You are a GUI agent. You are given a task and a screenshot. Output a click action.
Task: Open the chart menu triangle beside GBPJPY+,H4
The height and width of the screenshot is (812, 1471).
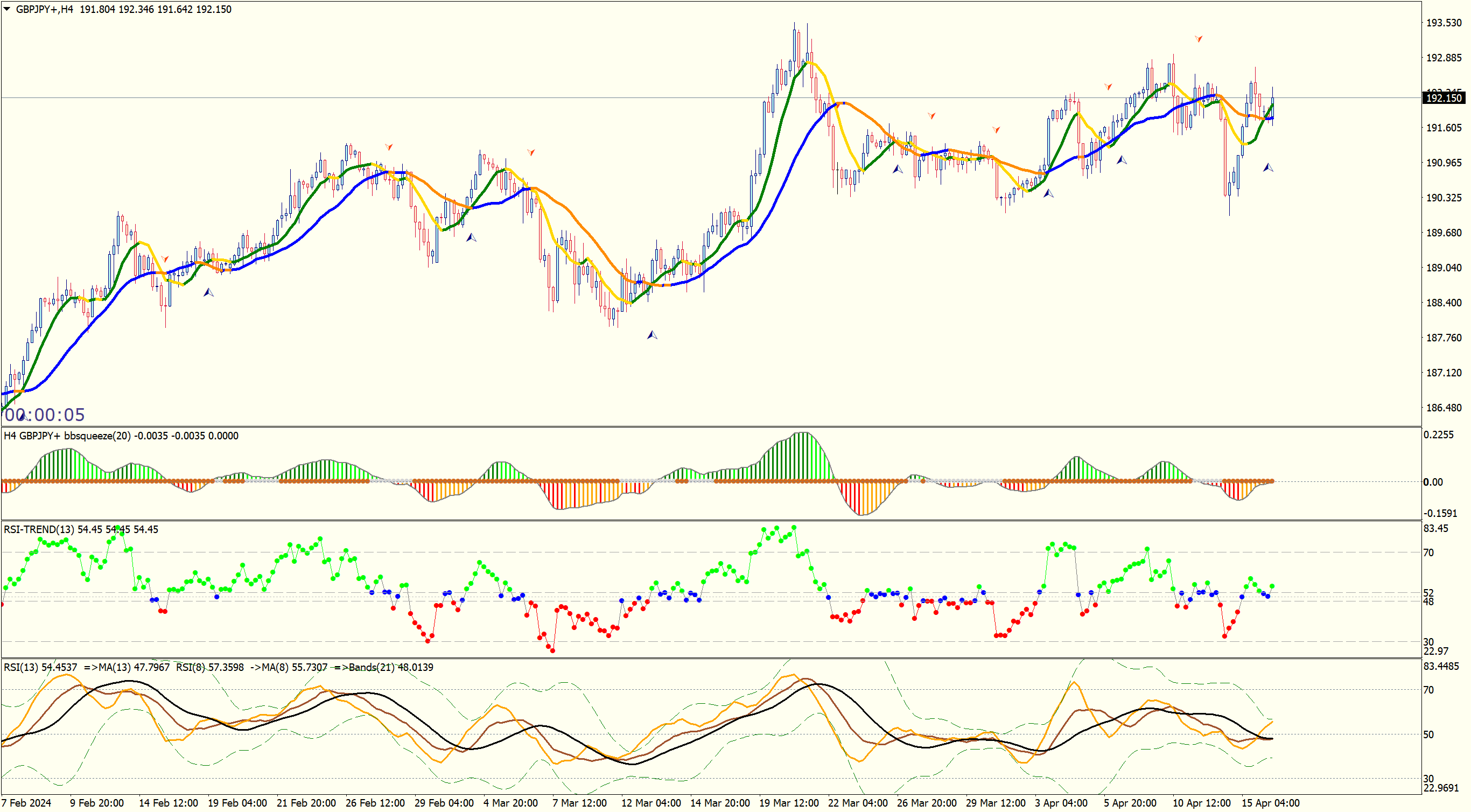tap(7, 9)
